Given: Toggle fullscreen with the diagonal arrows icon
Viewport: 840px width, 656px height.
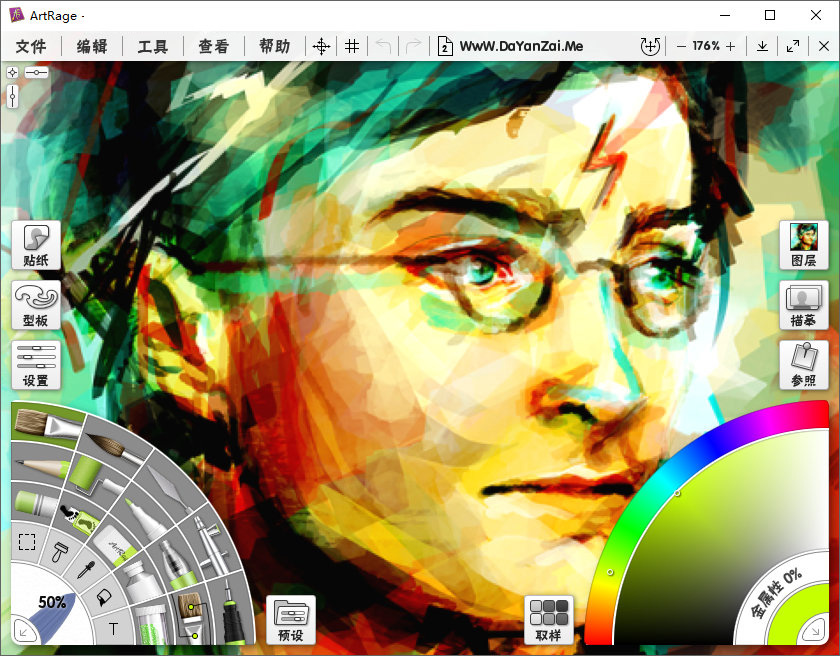Looking at the screenshot, I should (793, 47).
